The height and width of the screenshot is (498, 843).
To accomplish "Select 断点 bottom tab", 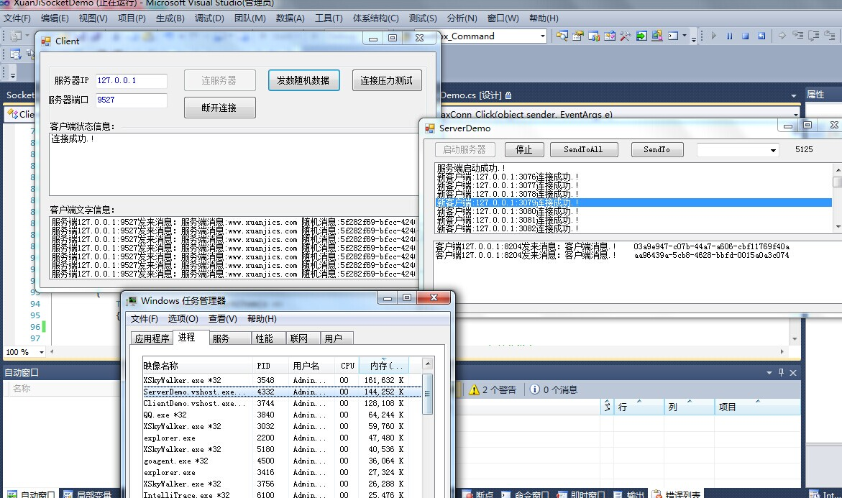I will (x=478, y=494).
